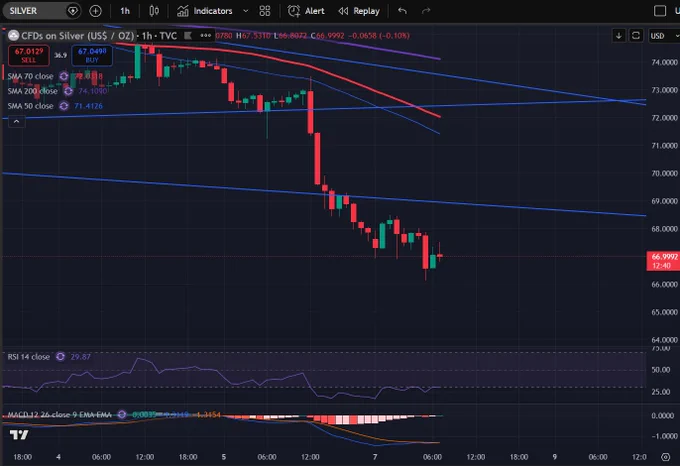Collapse the indicator legend with up chevron
This screenshot has width=680, height=466.
(16, 122)
